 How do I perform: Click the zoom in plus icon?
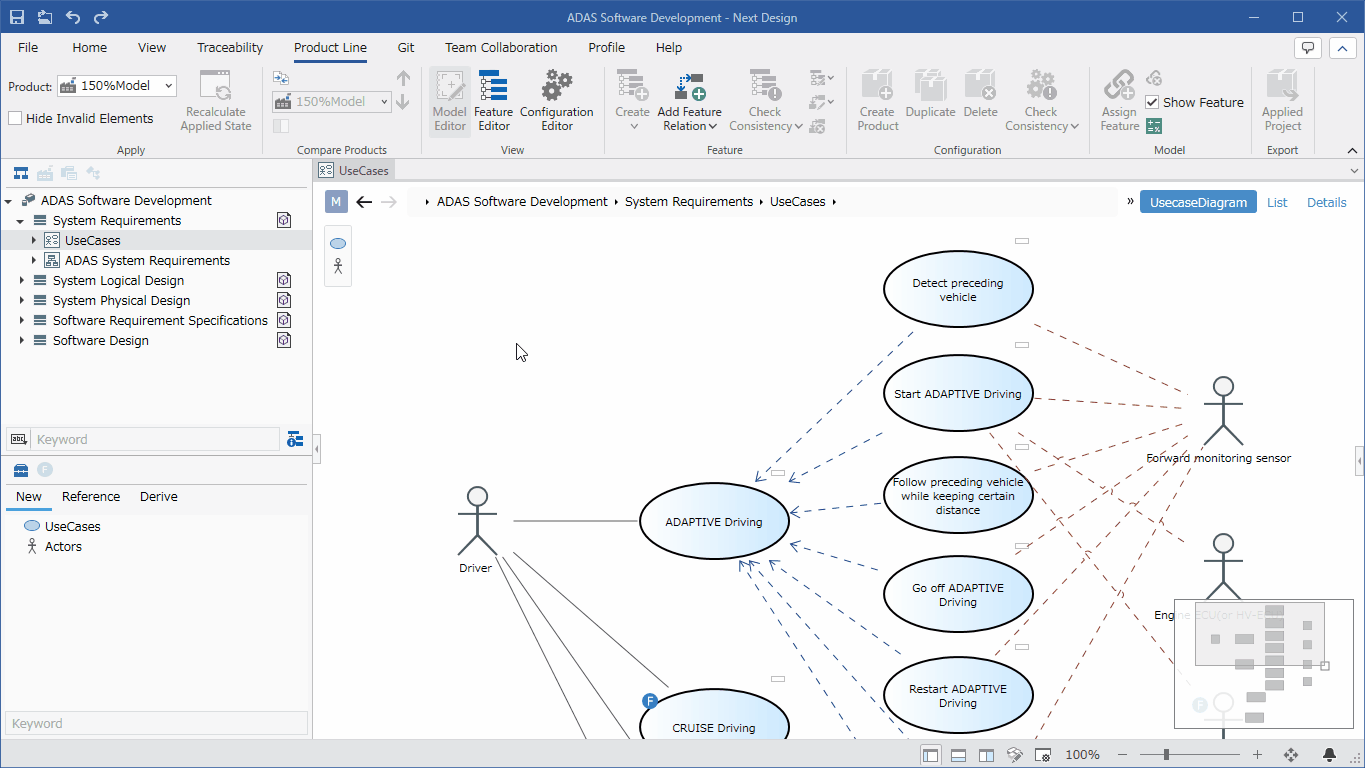1257,755
